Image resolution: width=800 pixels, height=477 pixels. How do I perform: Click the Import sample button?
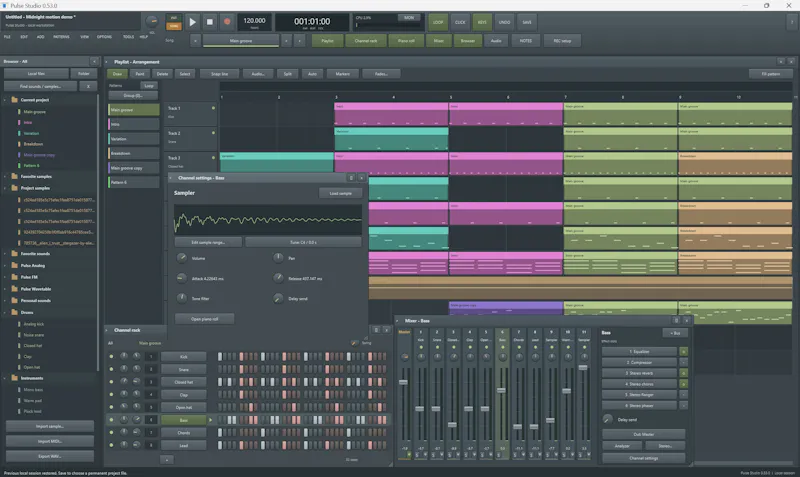pyautogui.click(x=49, y=426)
